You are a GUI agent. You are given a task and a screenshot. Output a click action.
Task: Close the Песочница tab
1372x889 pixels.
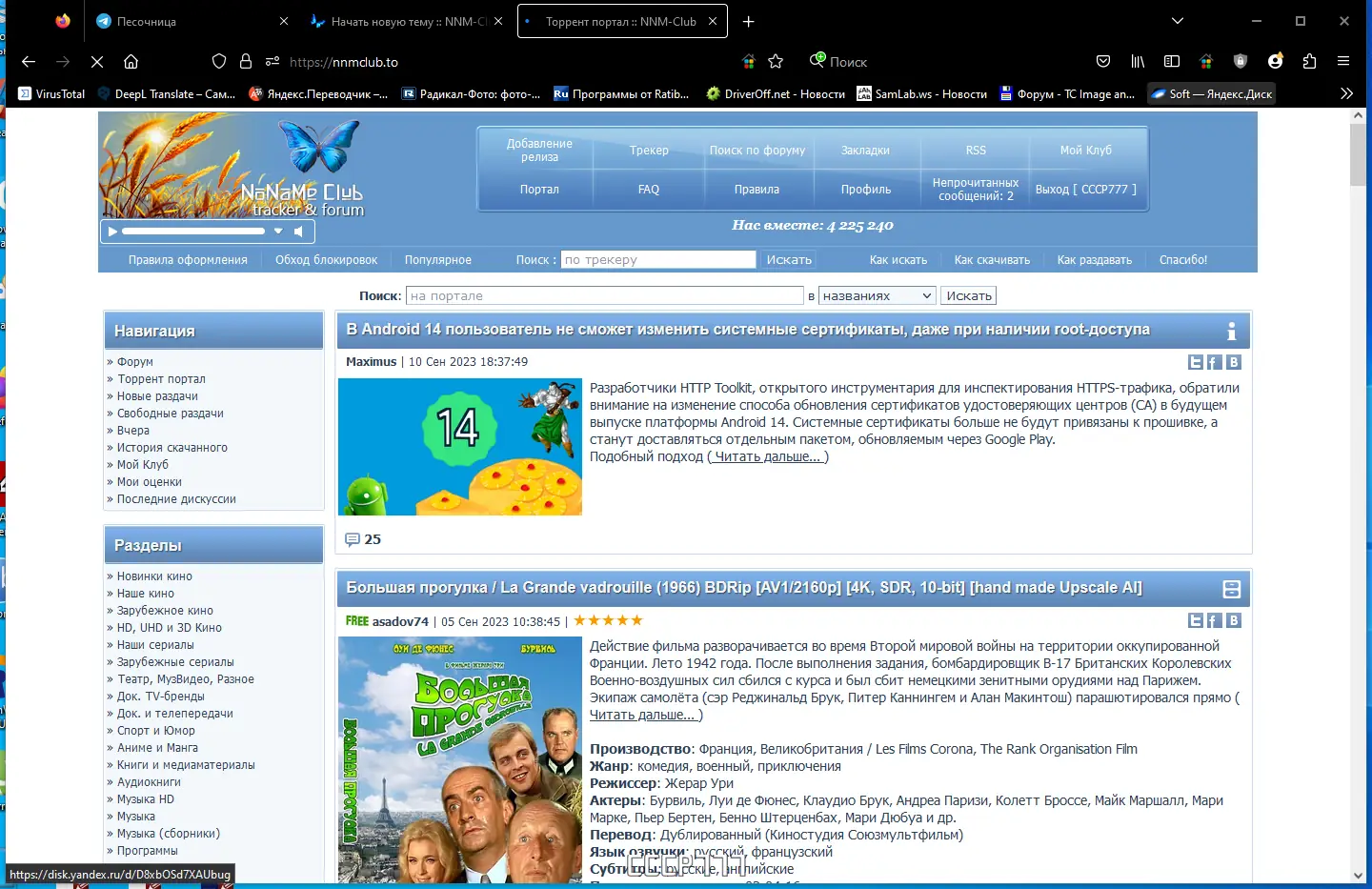pyautogui.click(x=284, y=21)
